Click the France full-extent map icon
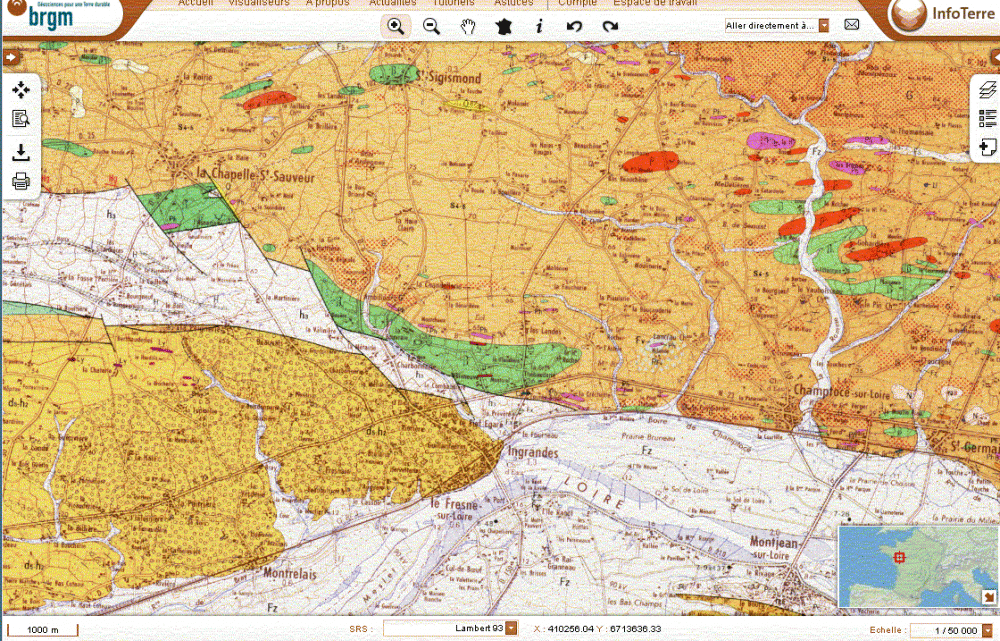Viewport: 1000px width, 641px height. 503,27
